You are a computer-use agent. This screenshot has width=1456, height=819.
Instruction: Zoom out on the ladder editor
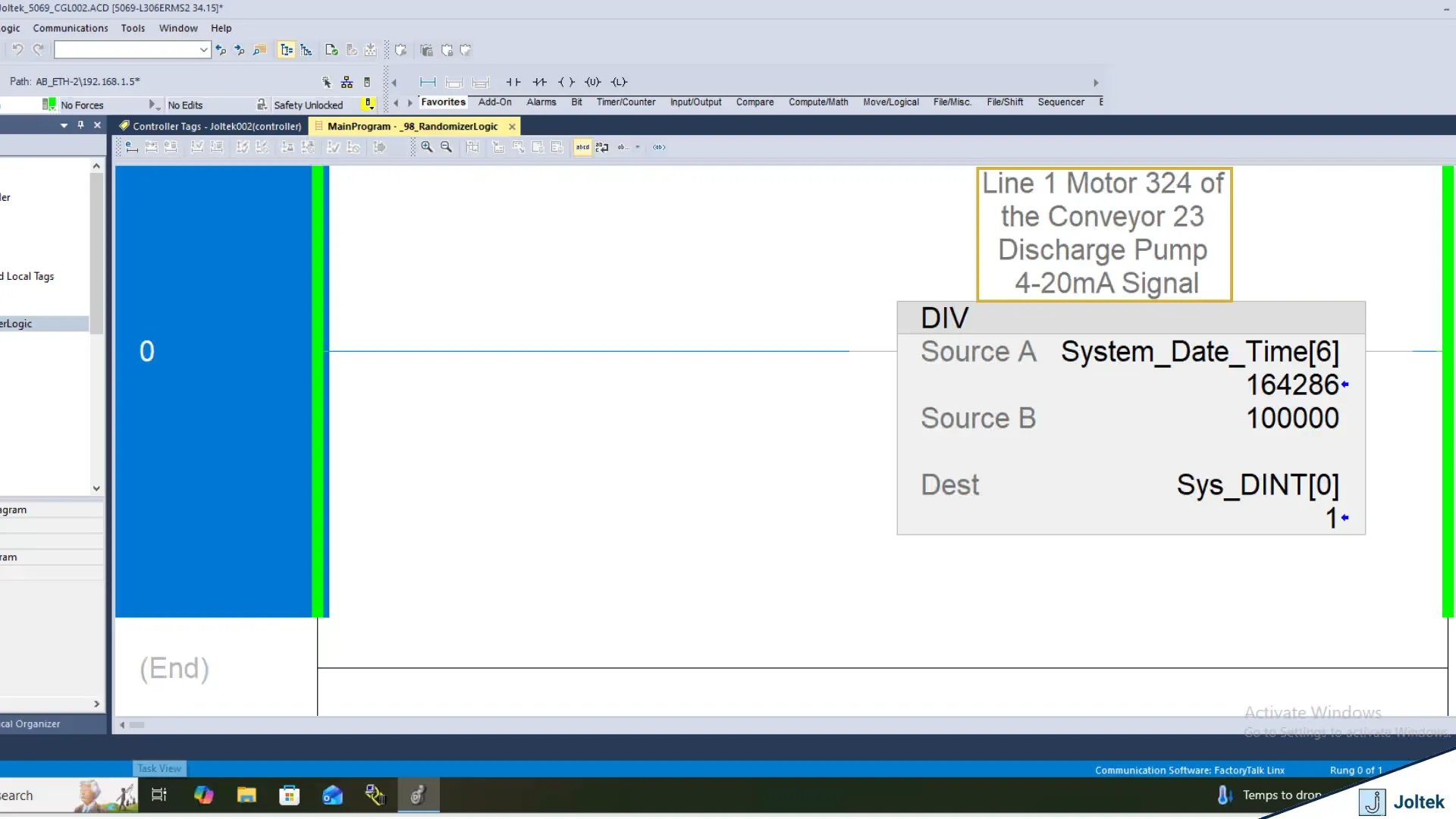[x=447, y=147]
